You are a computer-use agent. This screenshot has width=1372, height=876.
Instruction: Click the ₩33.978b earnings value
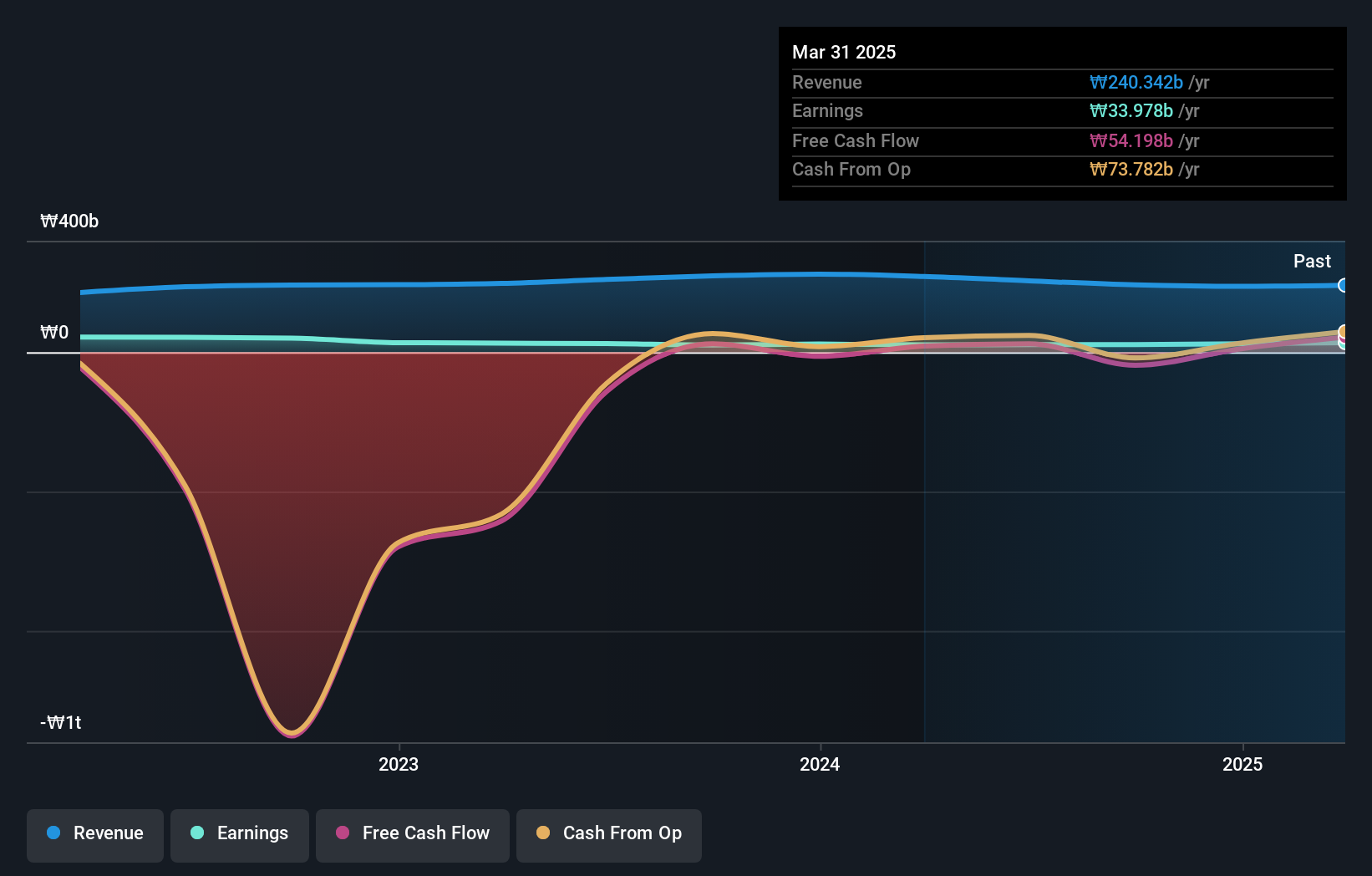point(1131,110)
